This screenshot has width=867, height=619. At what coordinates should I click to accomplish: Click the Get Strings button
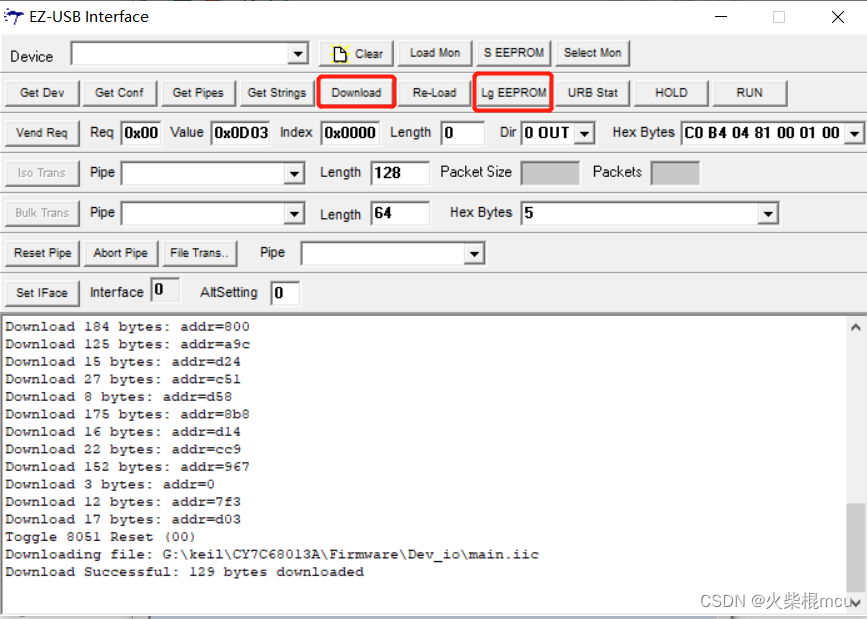277,93
